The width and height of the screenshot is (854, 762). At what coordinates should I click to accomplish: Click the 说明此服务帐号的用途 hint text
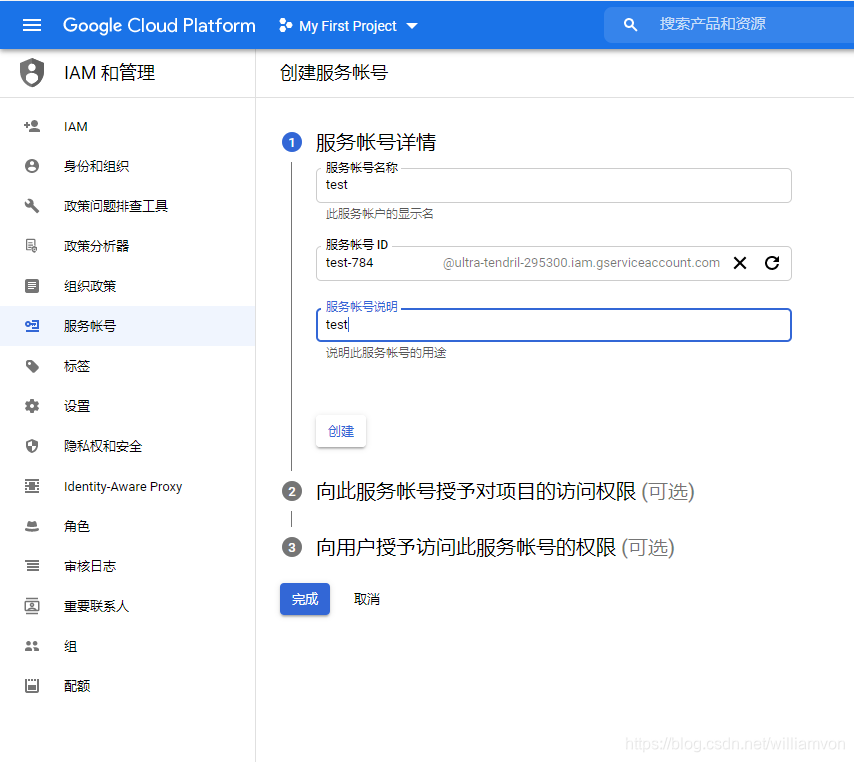(386, 353)
